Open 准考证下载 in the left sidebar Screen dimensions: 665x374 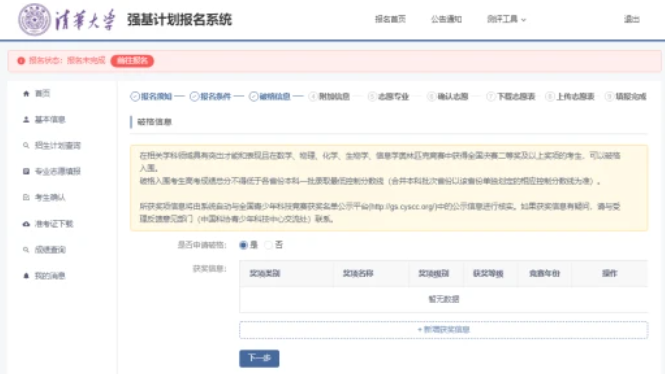[x=54, y=223]
